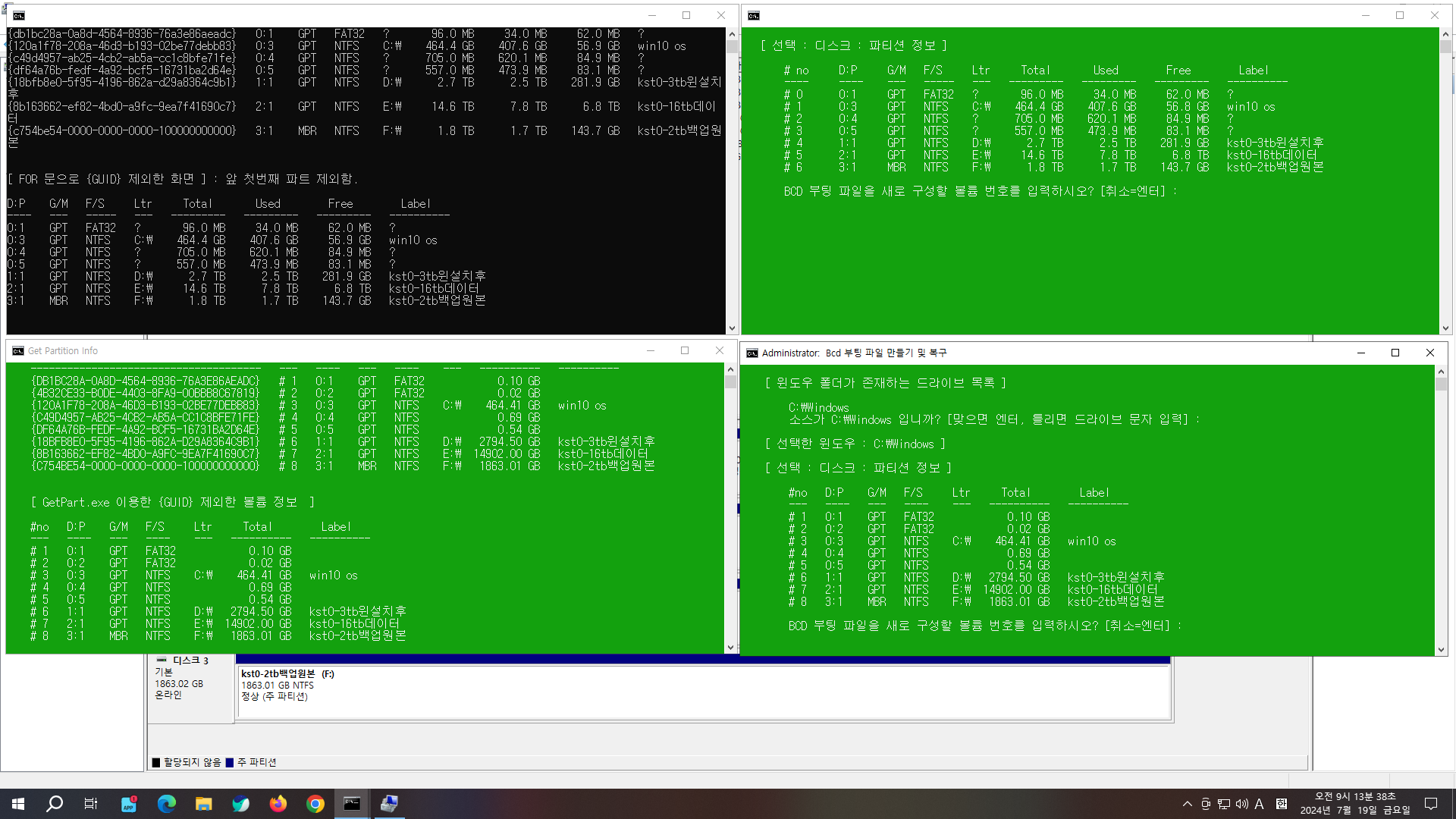The height and width of the screenshot is (819, 1456).
Task: Minimize the Bcd 부팅 파일 만들기 window
Action: (x=1360, y=353)
